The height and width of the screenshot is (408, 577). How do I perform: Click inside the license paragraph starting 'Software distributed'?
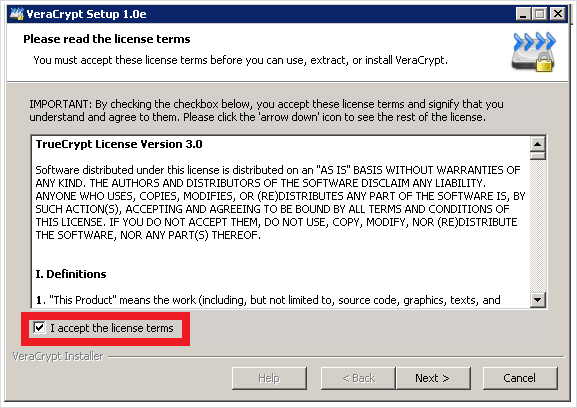click(280, 202)
